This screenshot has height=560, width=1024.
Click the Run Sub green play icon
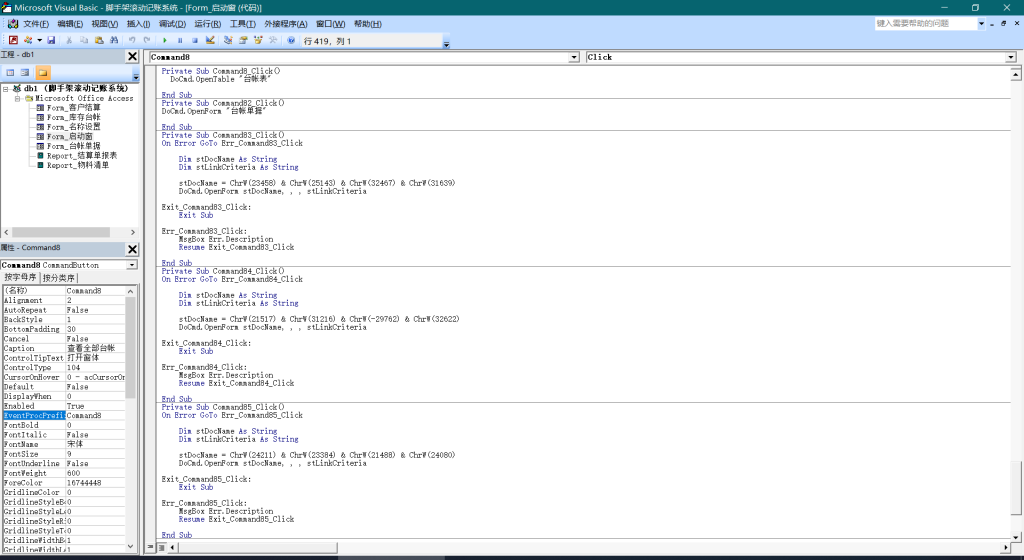[x=165, y=40]
